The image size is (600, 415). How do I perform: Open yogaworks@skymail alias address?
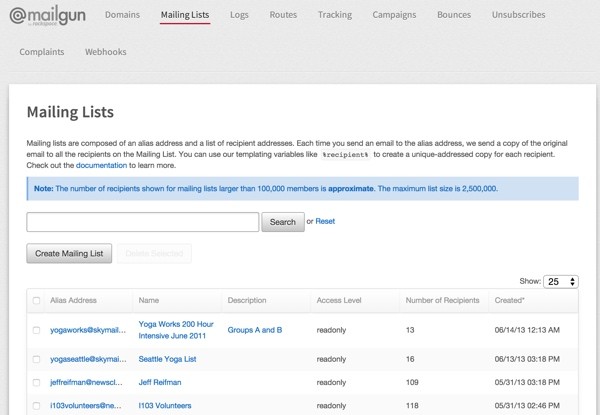coord(88,330)
